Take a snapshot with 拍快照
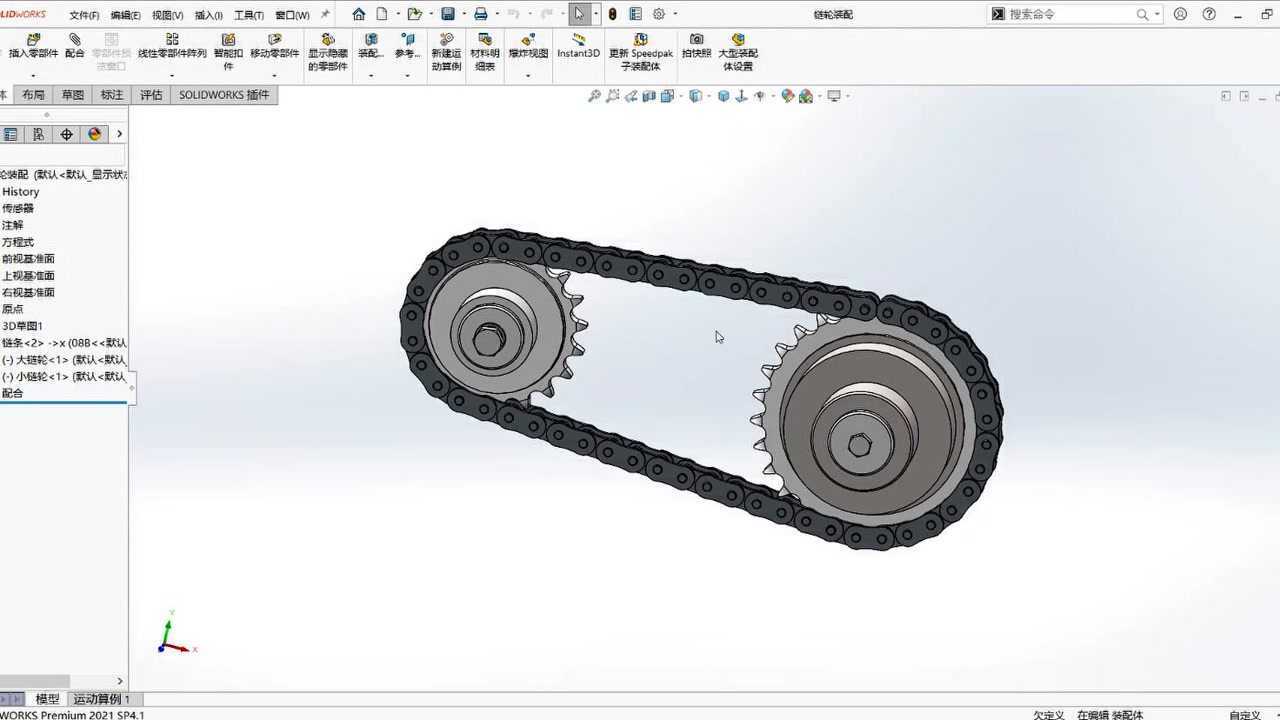 [696, 41]
